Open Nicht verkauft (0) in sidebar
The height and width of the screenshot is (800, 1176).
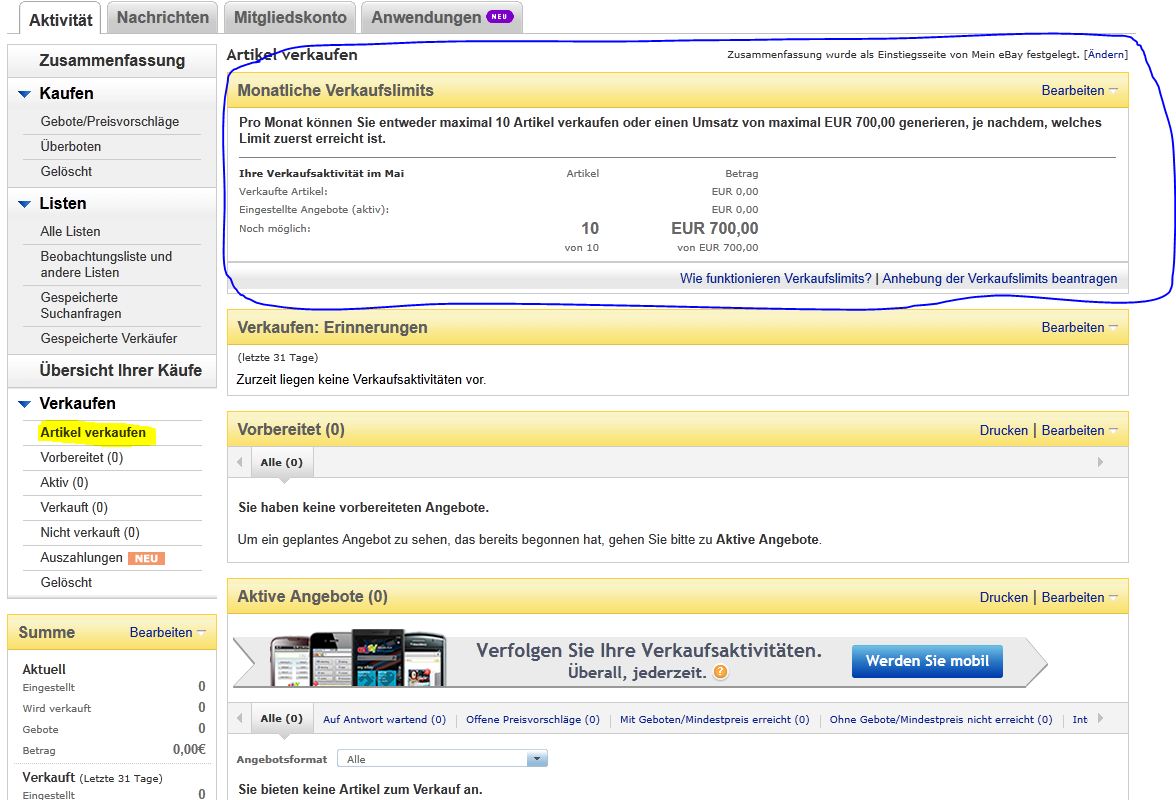pos(89,532)
